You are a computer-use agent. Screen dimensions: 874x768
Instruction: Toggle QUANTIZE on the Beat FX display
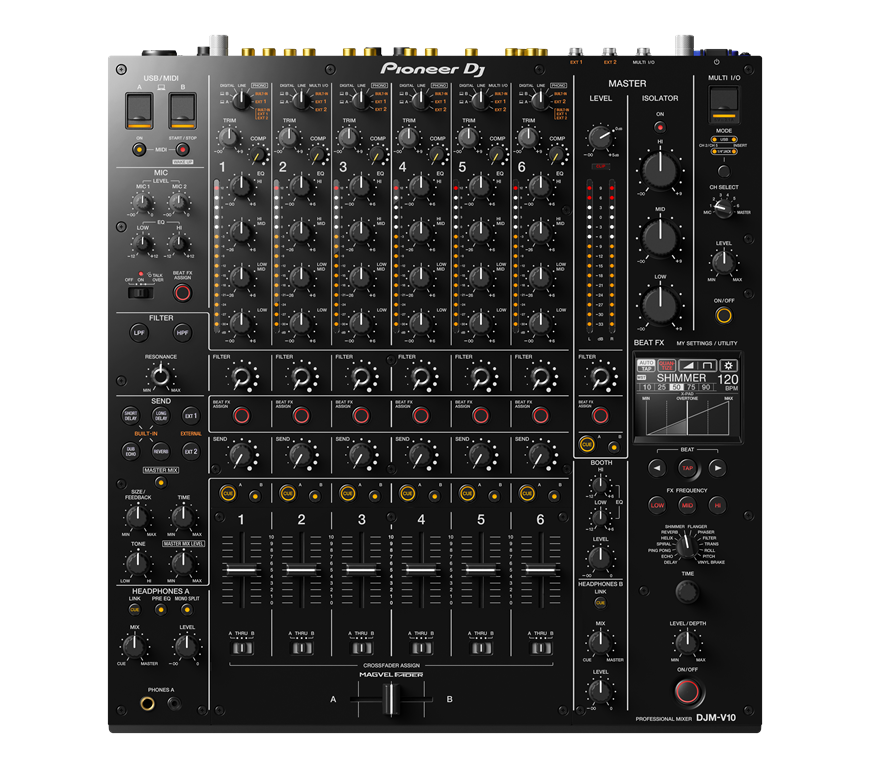click(x=667, y=366)
